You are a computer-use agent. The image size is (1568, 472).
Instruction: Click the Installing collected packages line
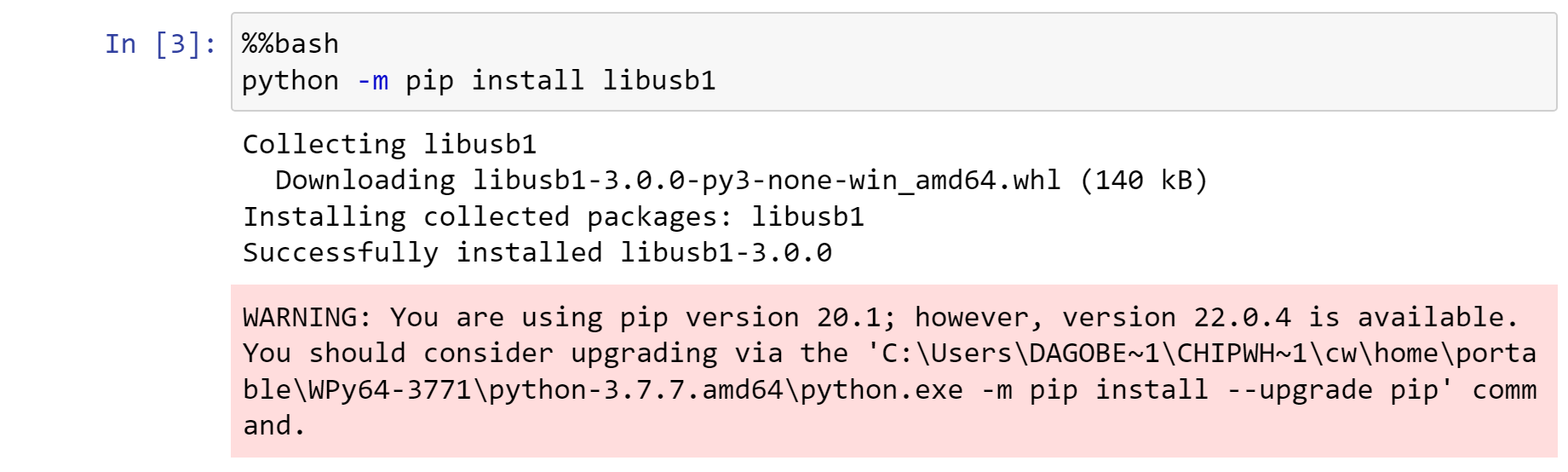[554, 216]
